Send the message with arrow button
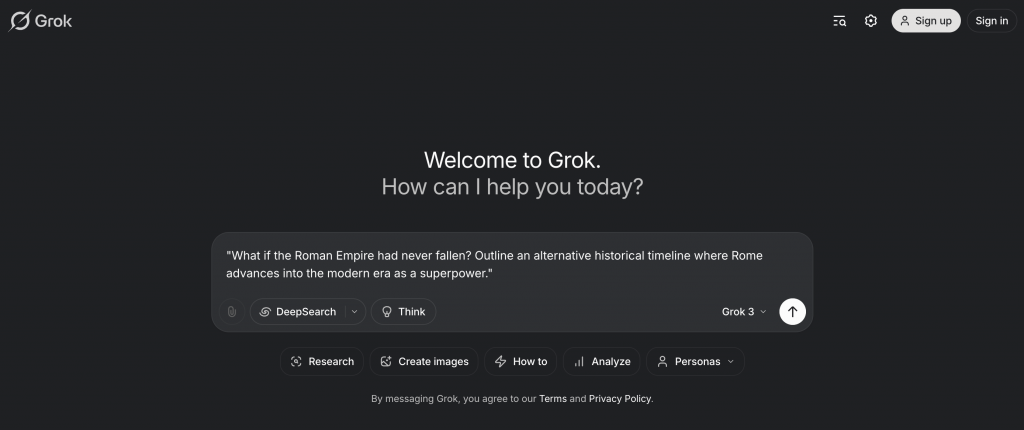The width and height of the screenshot is (1024, 430). [792, 312]
